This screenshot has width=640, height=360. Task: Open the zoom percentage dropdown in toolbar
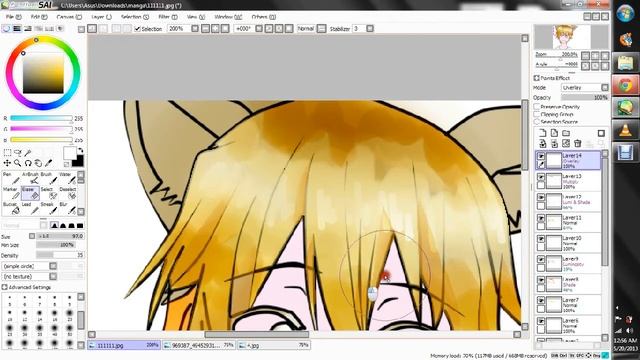[x=195, y=29]
